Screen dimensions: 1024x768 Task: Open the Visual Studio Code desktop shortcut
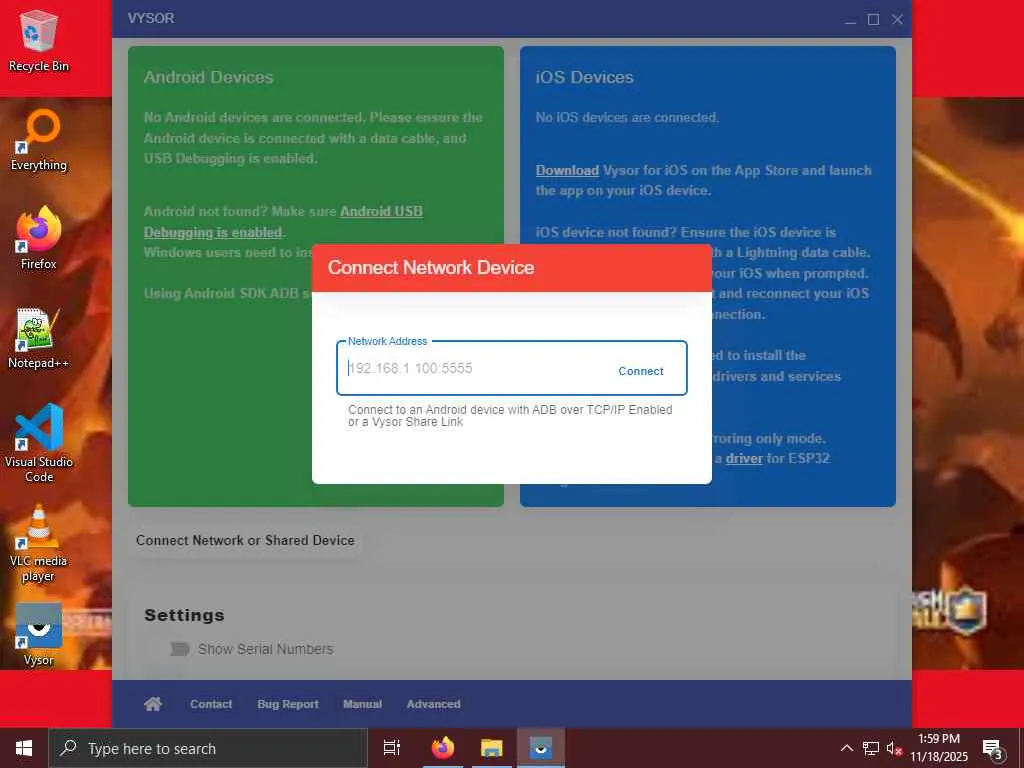click(x=39, y=443)
